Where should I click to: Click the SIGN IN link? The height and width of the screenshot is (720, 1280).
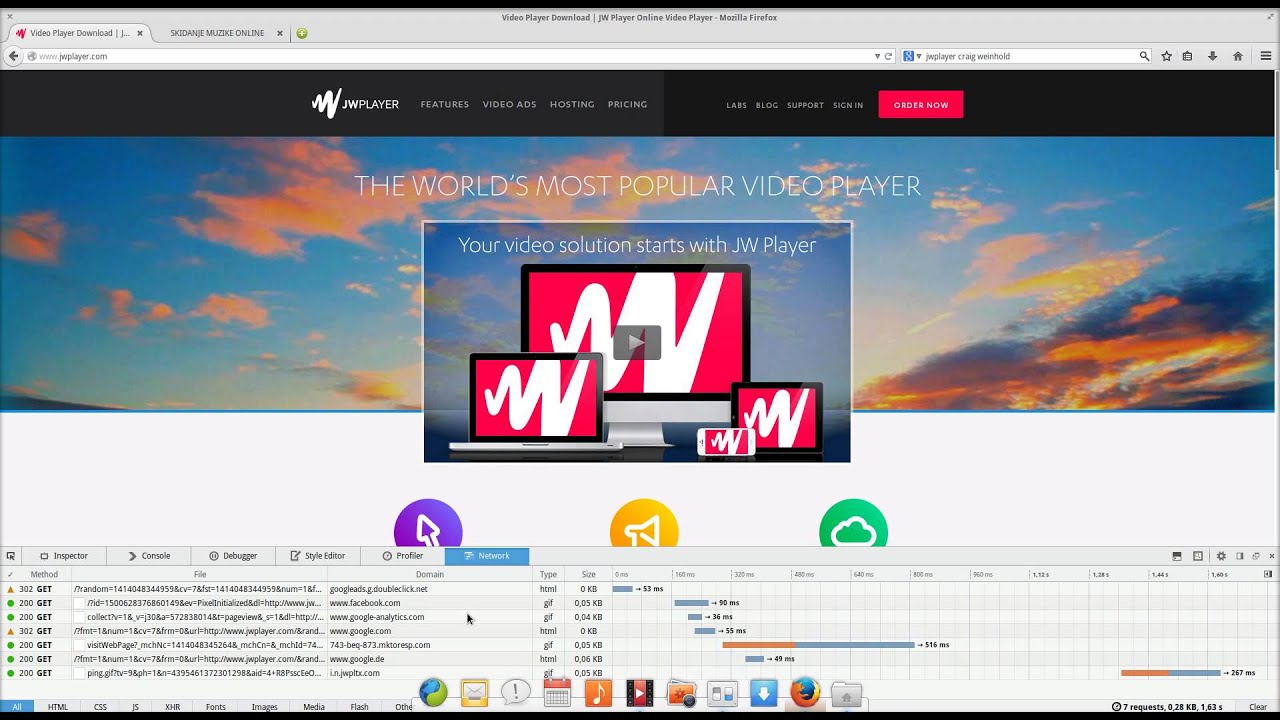point(848,105)
